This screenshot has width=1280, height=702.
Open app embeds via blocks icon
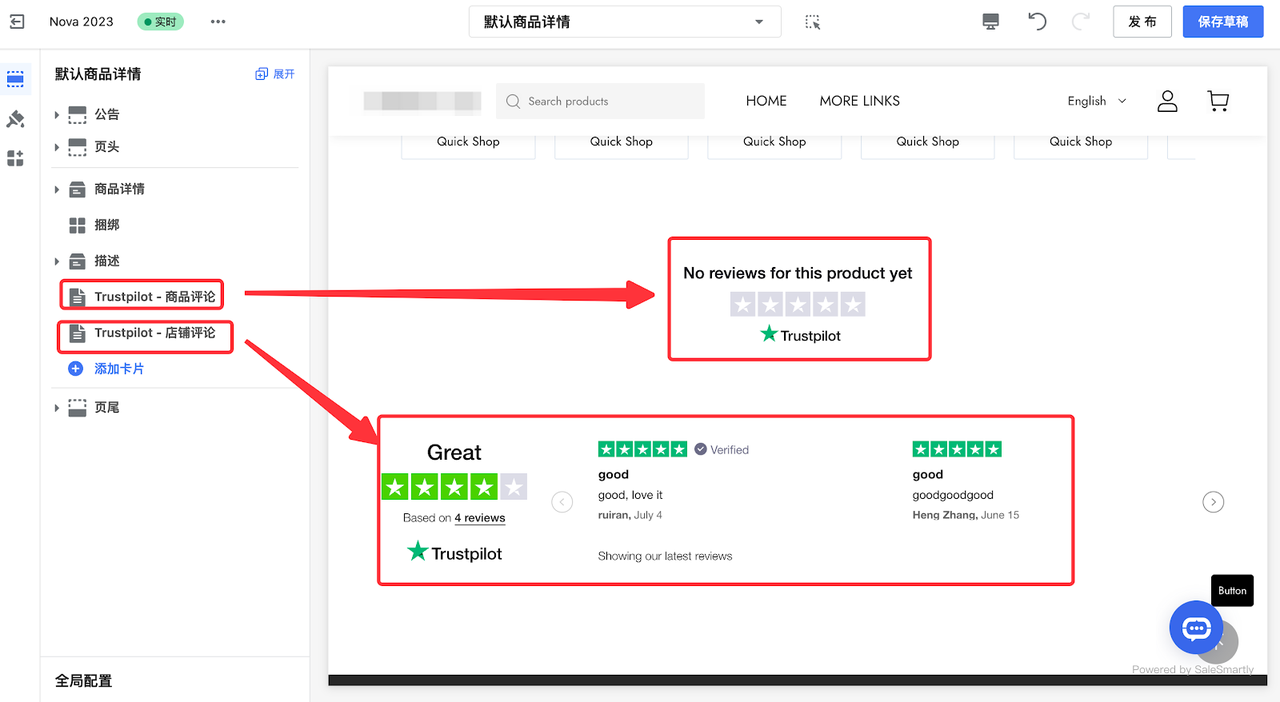pos(16,158)
